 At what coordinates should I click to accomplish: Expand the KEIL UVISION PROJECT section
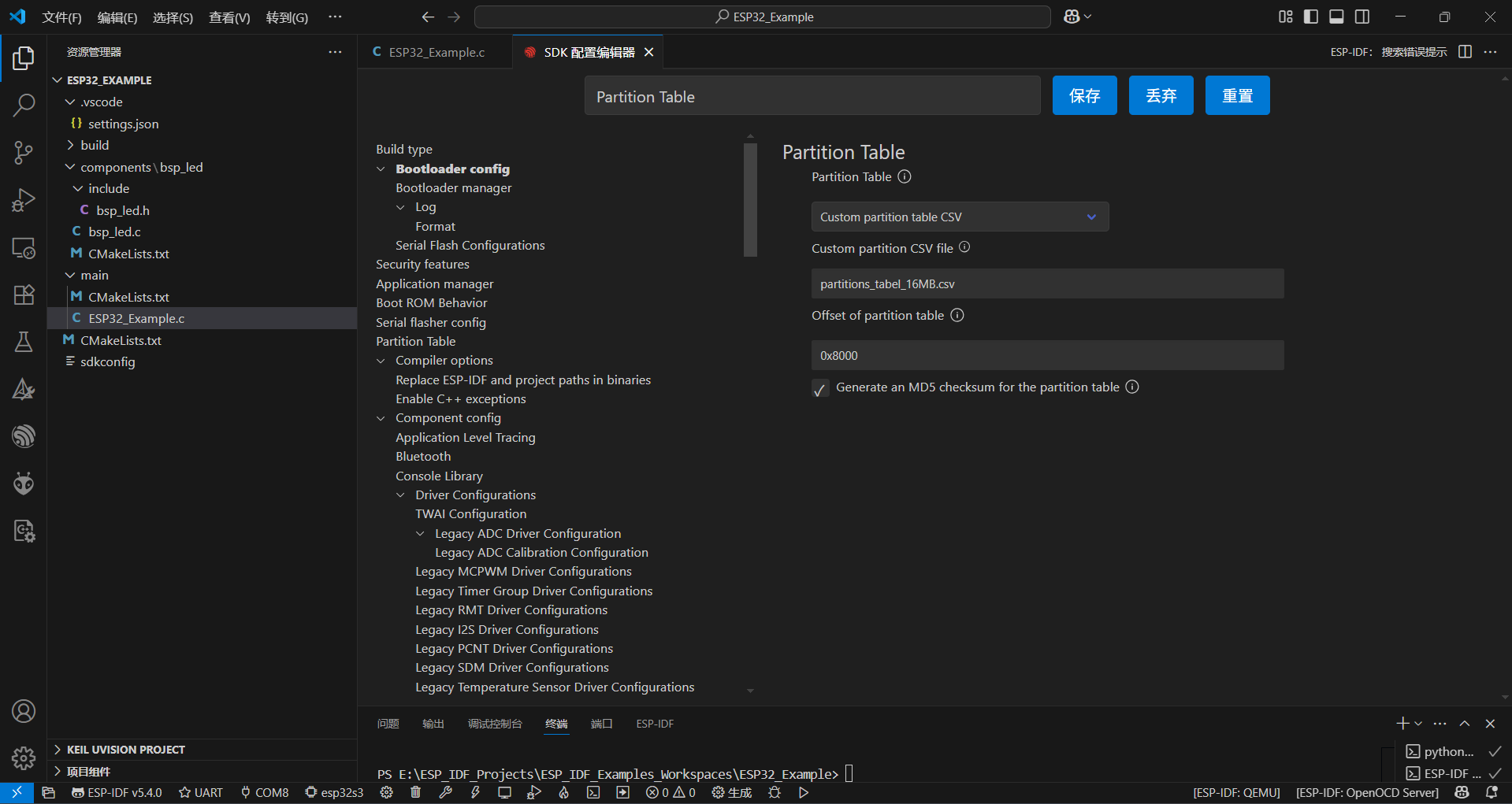click(x=125, y=750)
